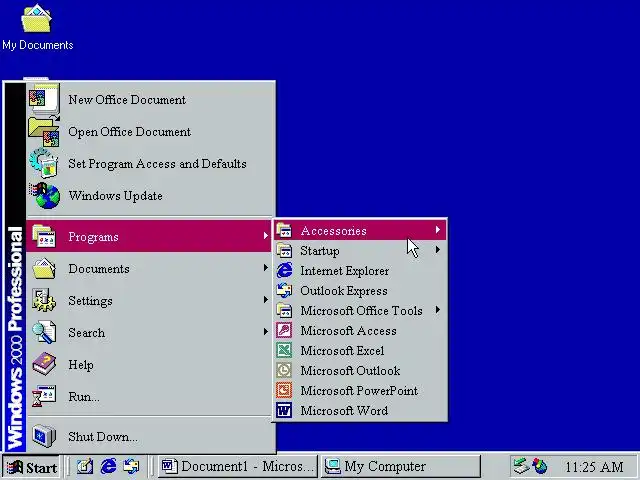Expand the Accessories submenu arrow
The width and height of the screenshot is (640, 480).
pos(438,230)
